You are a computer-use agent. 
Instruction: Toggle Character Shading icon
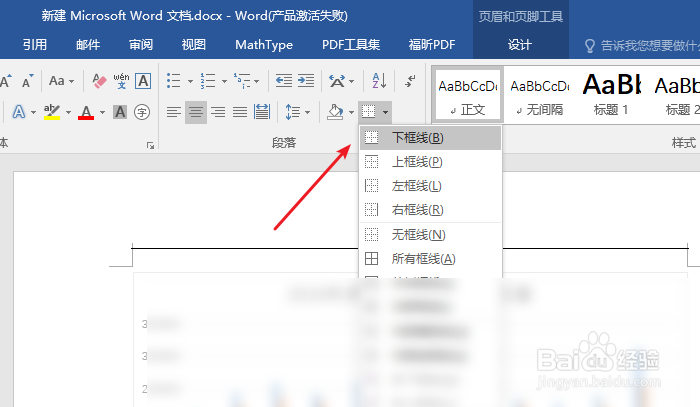coord(120,112)
